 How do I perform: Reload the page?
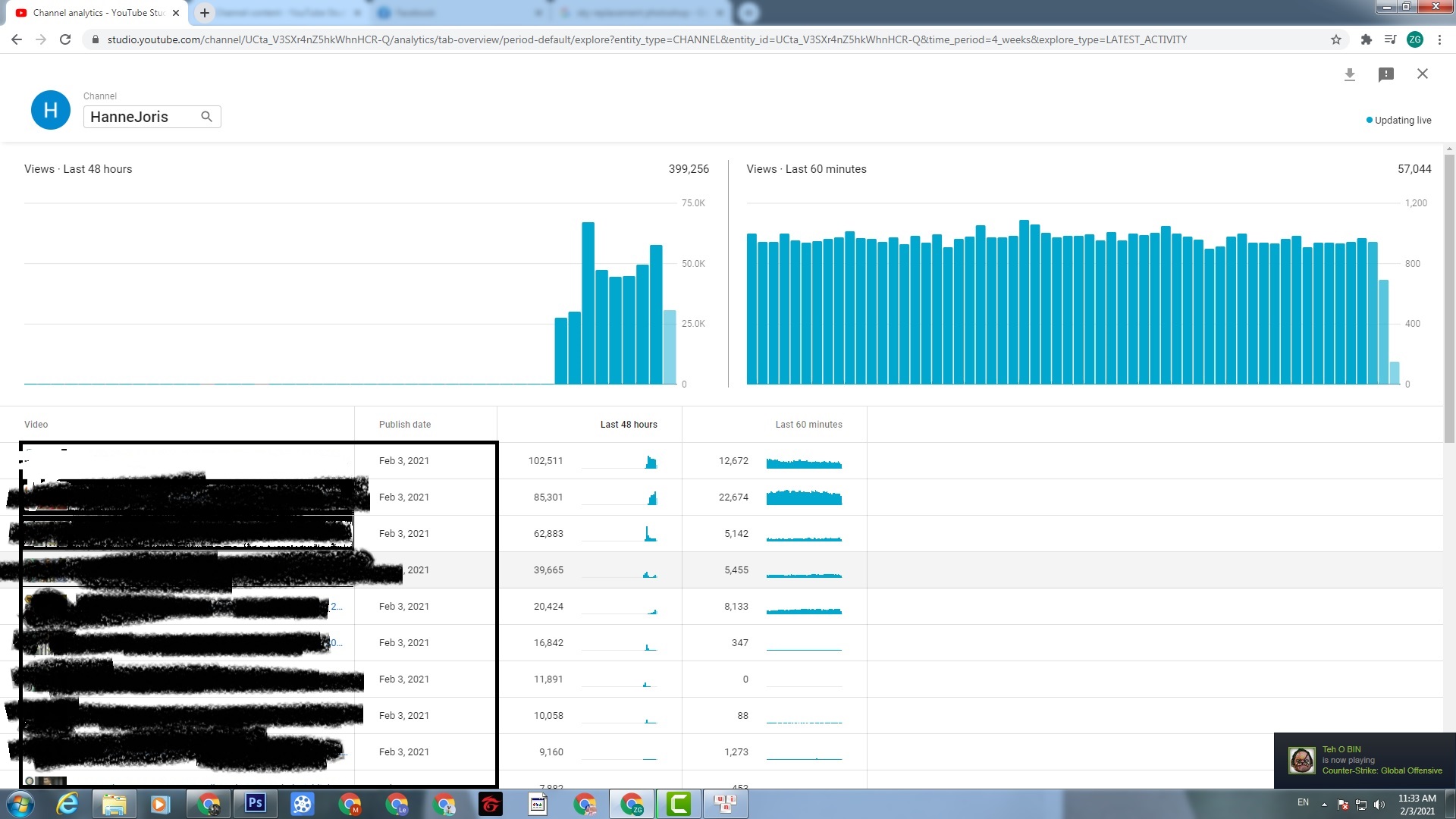click(65, 39)
